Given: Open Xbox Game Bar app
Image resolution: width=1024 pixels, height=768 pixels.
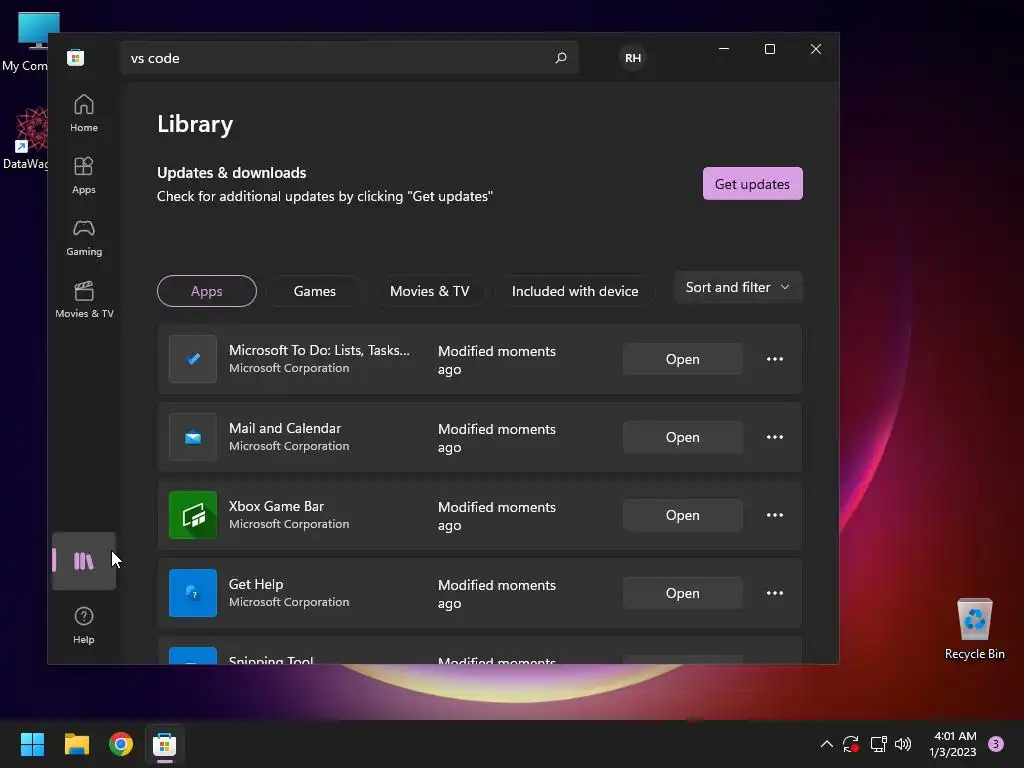Looking at the screenshot, I should (x=682, y=515).
